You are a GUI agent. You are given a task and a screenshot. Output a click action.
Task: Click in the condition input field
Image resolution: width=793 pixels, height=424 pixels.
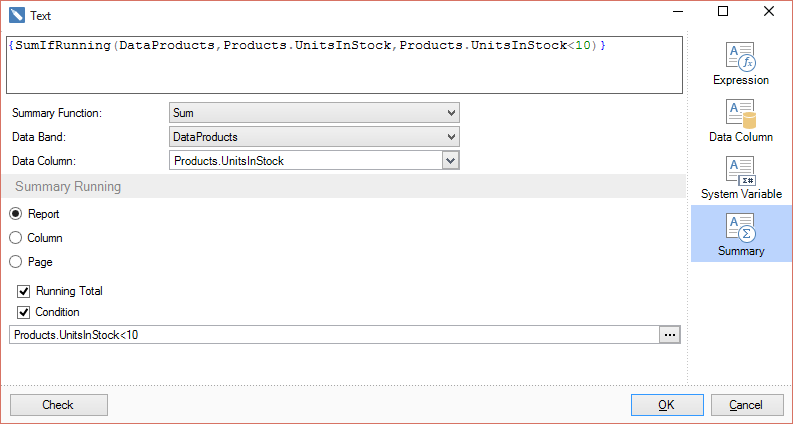coord(334,335)
